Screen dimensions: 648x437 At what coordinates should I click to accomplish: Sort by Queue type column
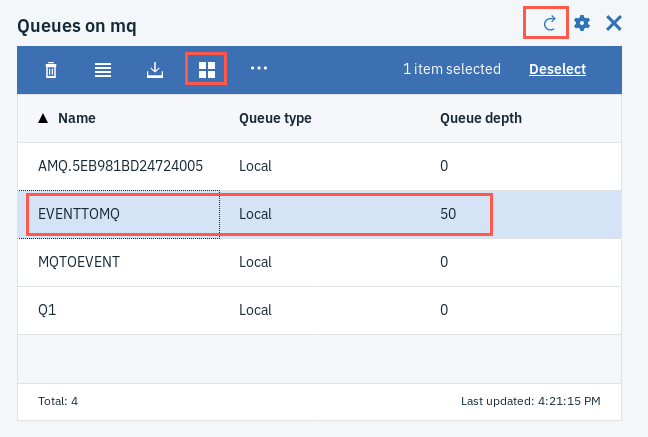[x=275, y=118]
